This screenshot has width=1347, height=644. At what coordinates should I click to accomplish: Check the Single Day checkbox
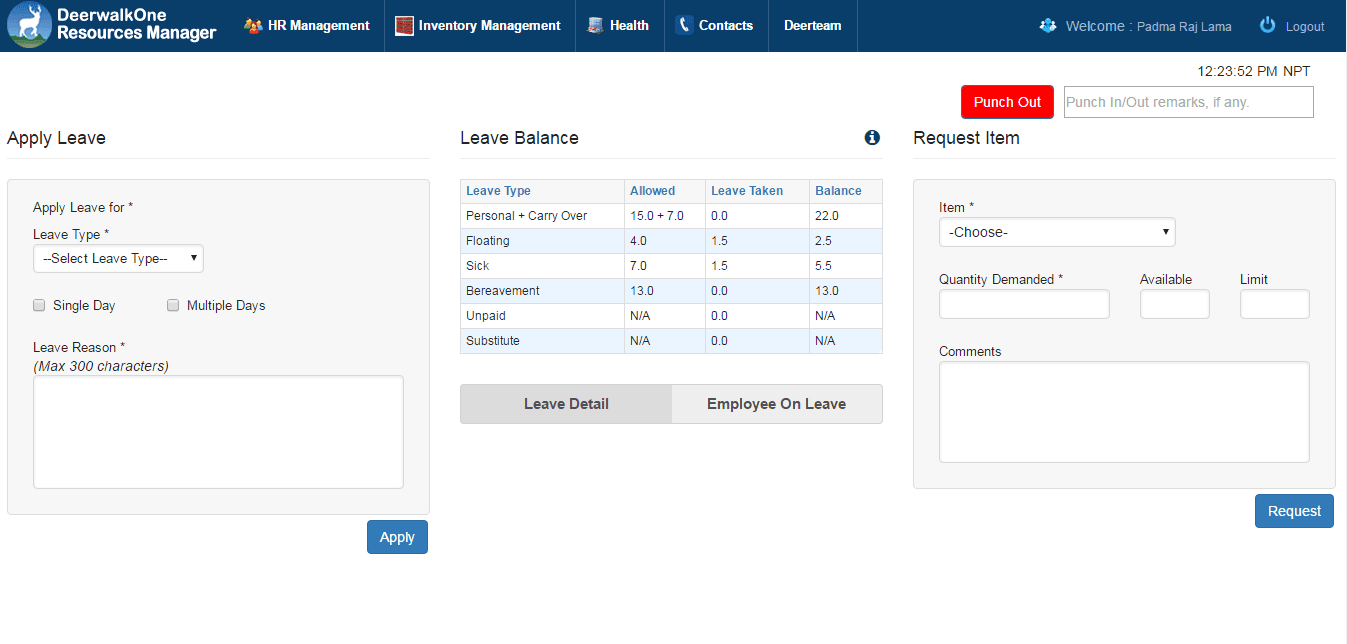[39, 305]
